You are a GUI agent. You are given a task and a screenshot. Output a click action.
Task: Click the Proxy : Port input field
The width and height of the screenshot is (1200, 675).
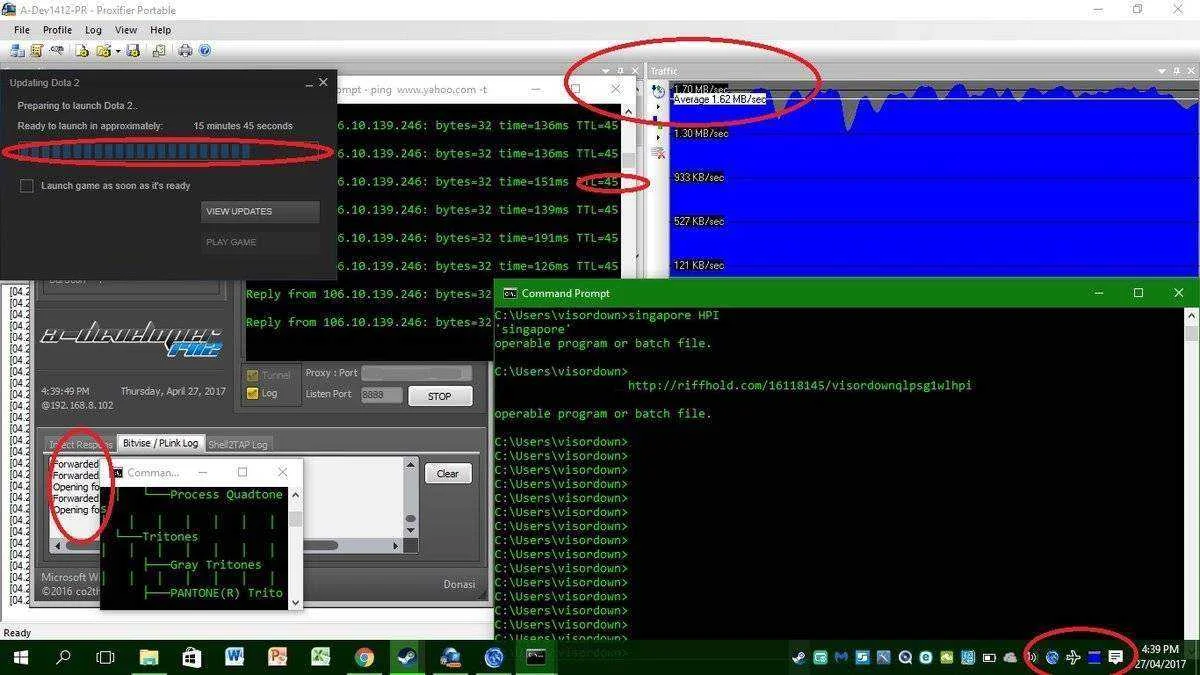pyautogui.click(x=416, y=373)
